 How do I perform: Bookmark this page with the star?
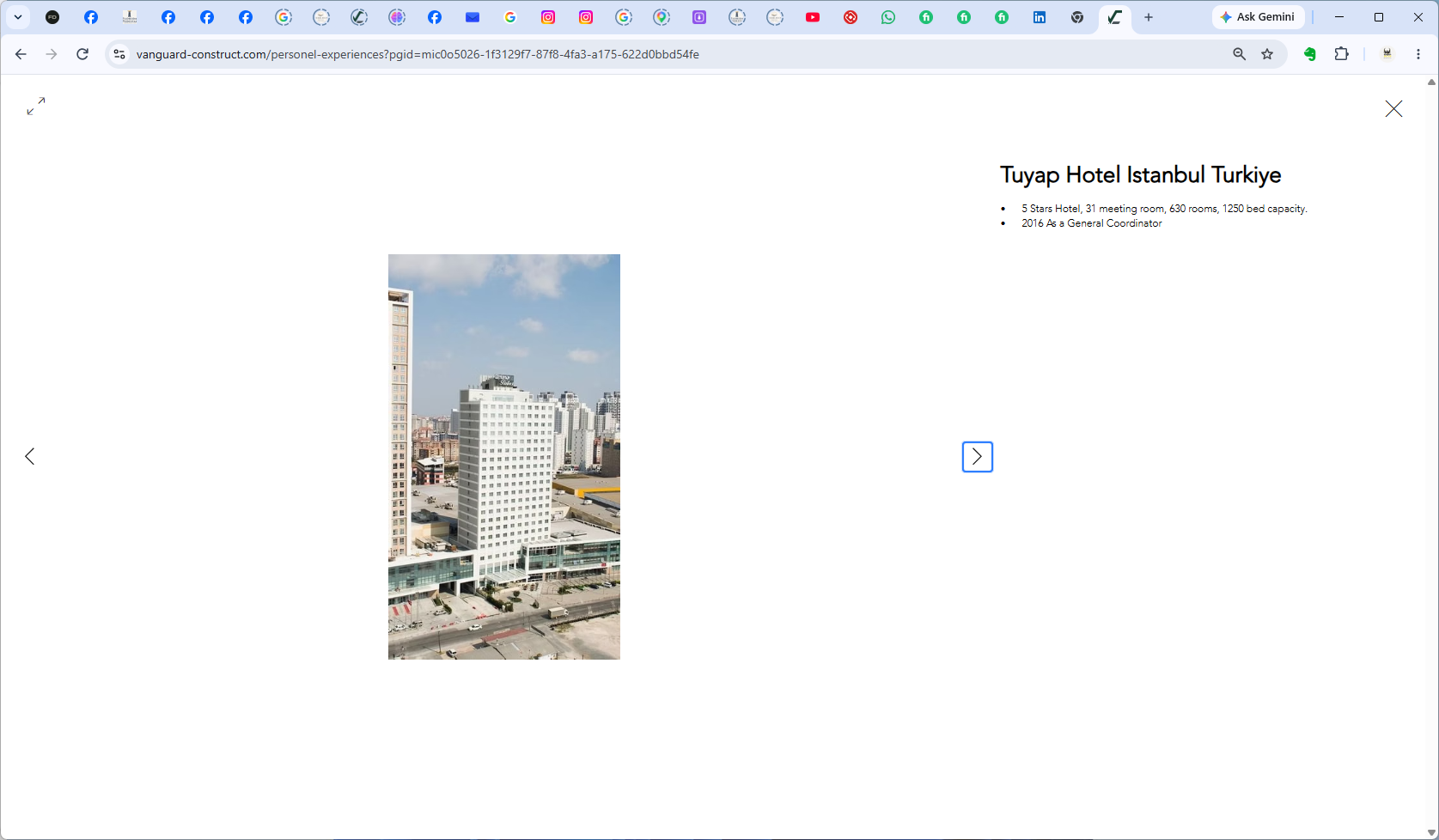click(x=1267, y=54)
